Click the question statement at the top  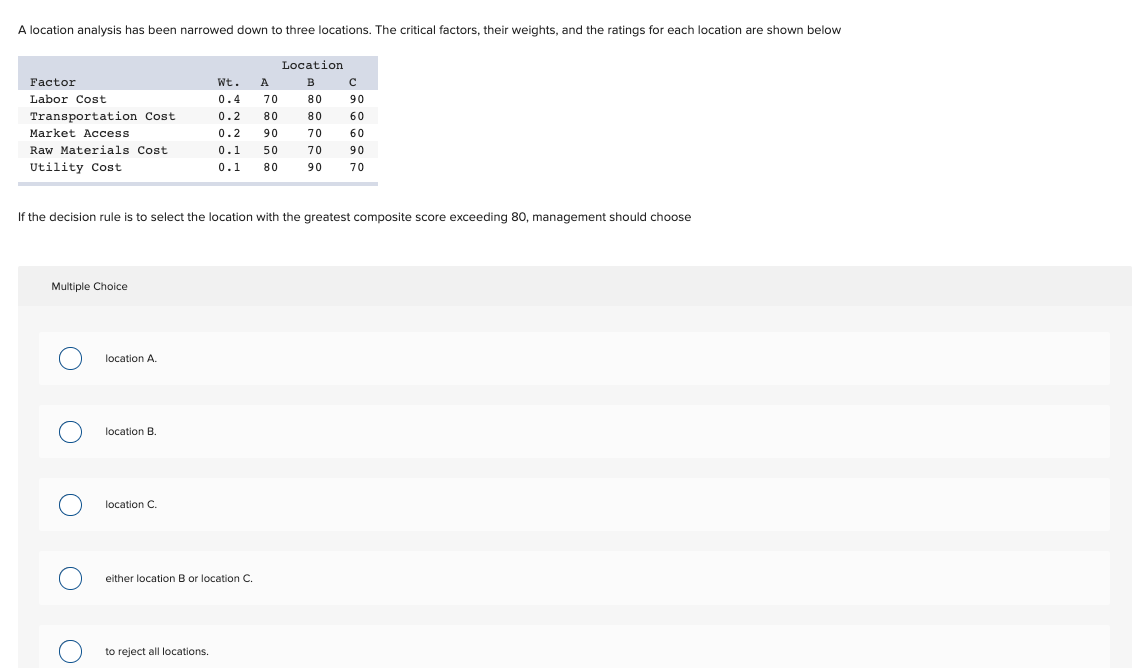[x=428, y=29]
